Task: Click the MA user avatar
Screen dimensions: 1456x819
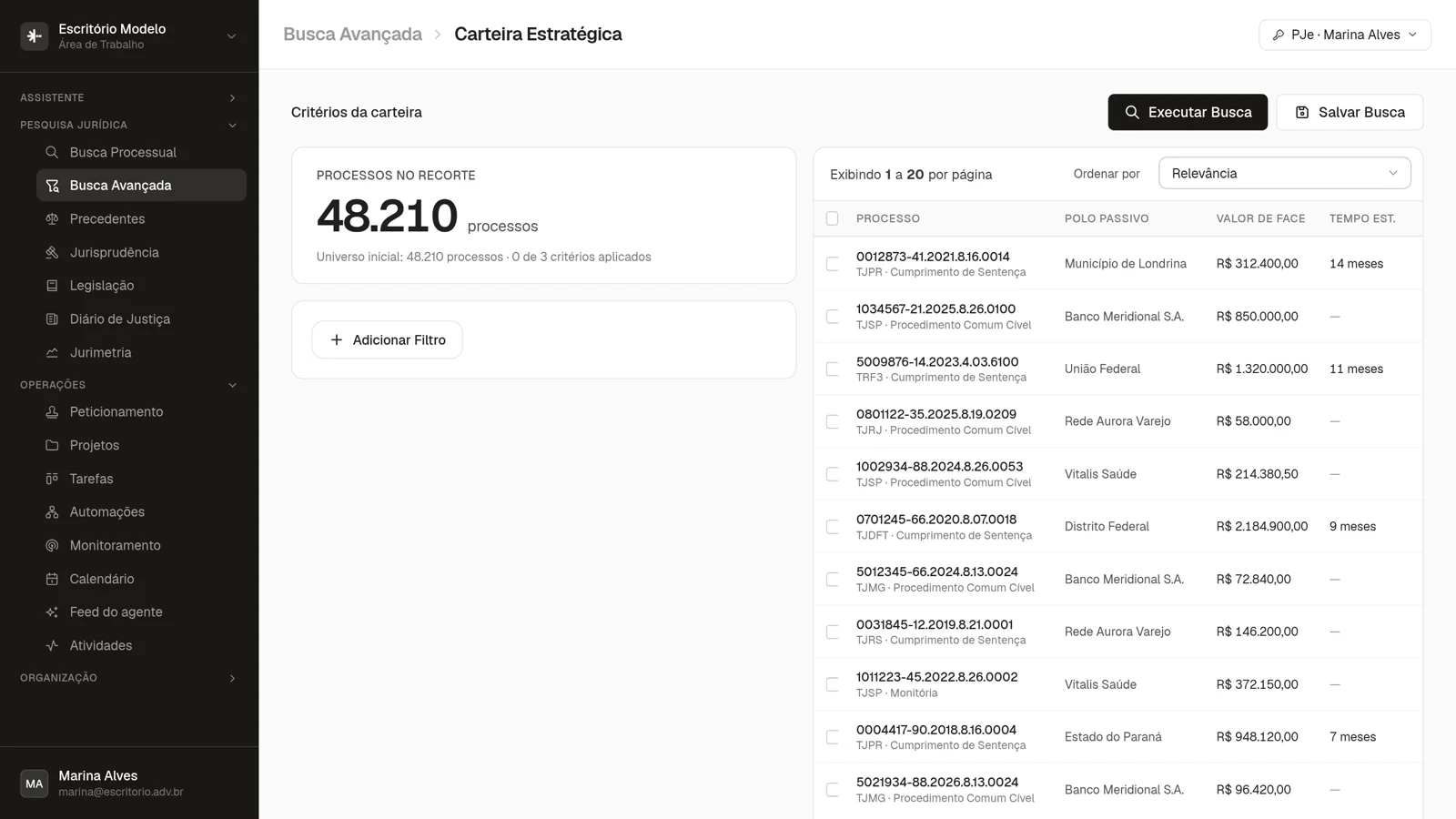Action: click(35, 784)
